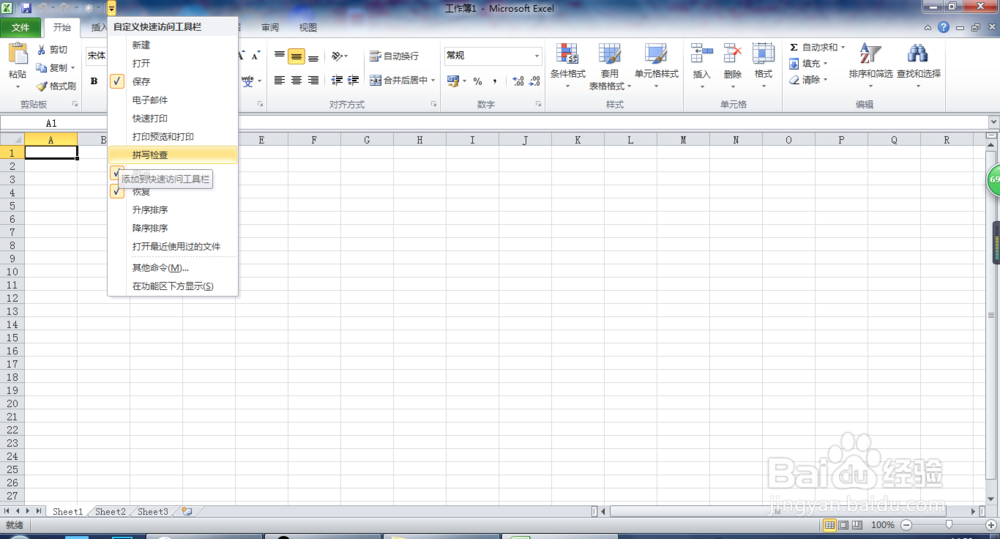Toggle 自动换行 wrap text
Viewport: 1000px width, 539px height.
click(394, 56)
